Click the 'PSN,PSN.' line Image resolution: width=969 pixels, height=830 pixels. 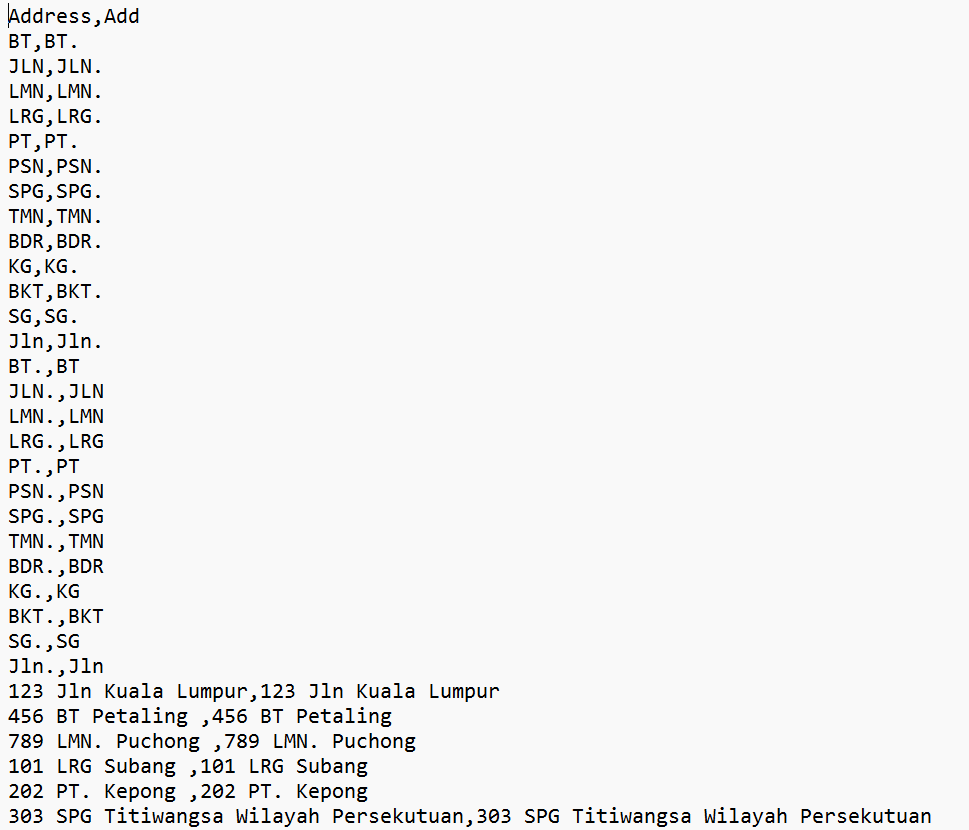coord(55,167)
